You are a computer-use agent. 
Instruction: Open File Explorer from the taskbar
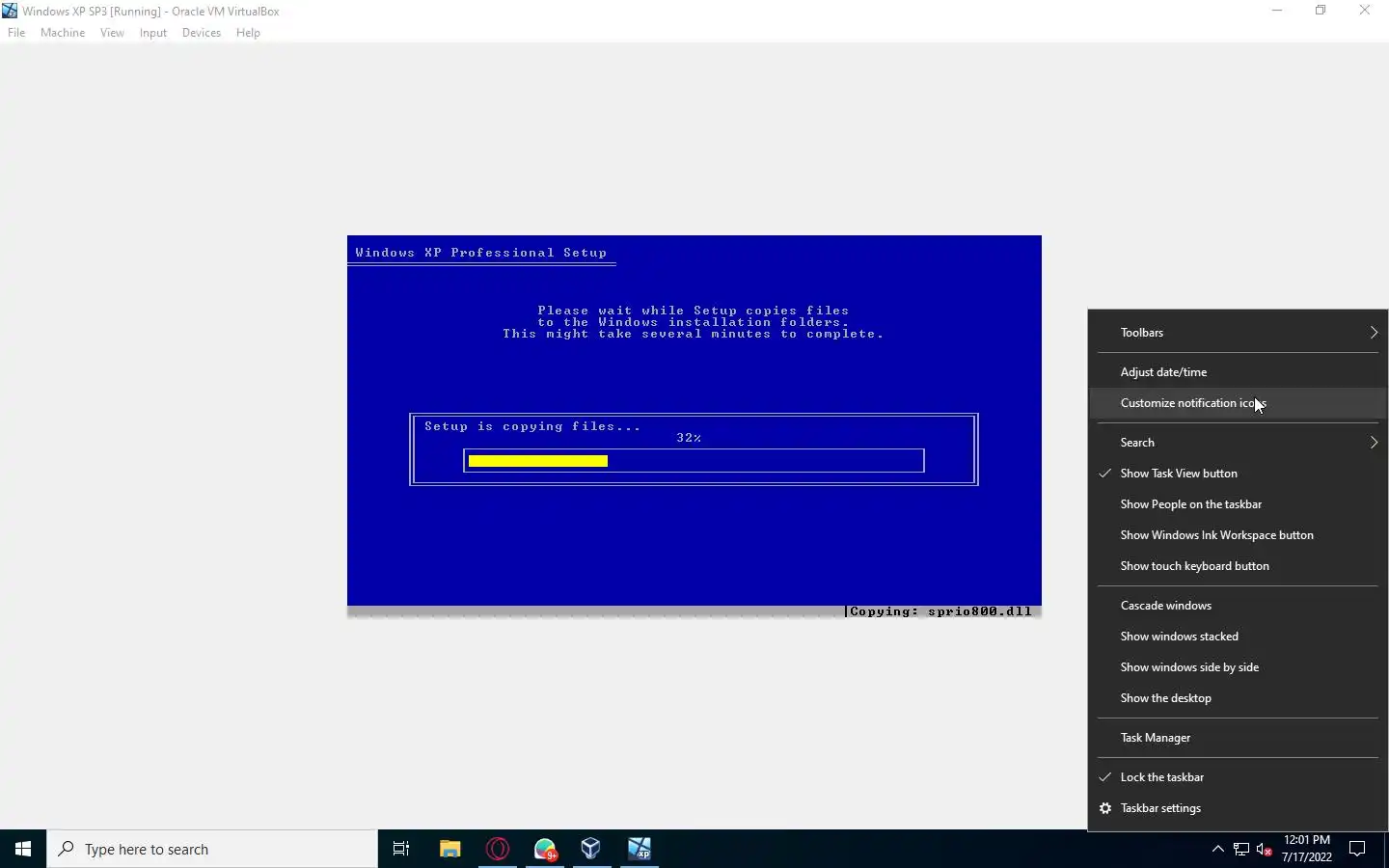click(x=449, y=849)
